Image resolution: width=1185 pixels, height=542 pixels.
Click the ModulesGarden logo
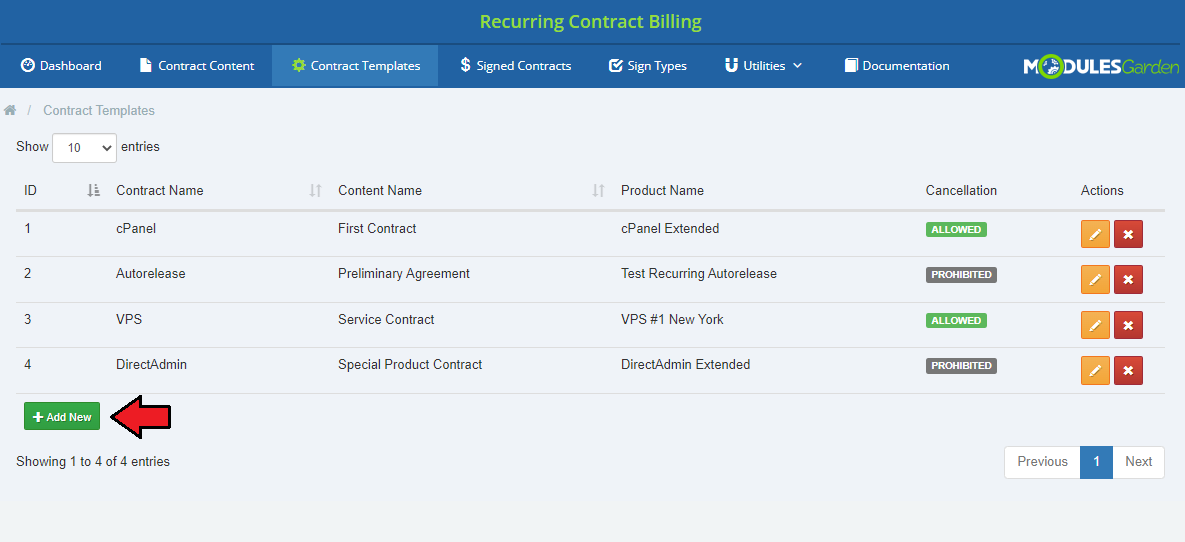[x=1101, y=67]
